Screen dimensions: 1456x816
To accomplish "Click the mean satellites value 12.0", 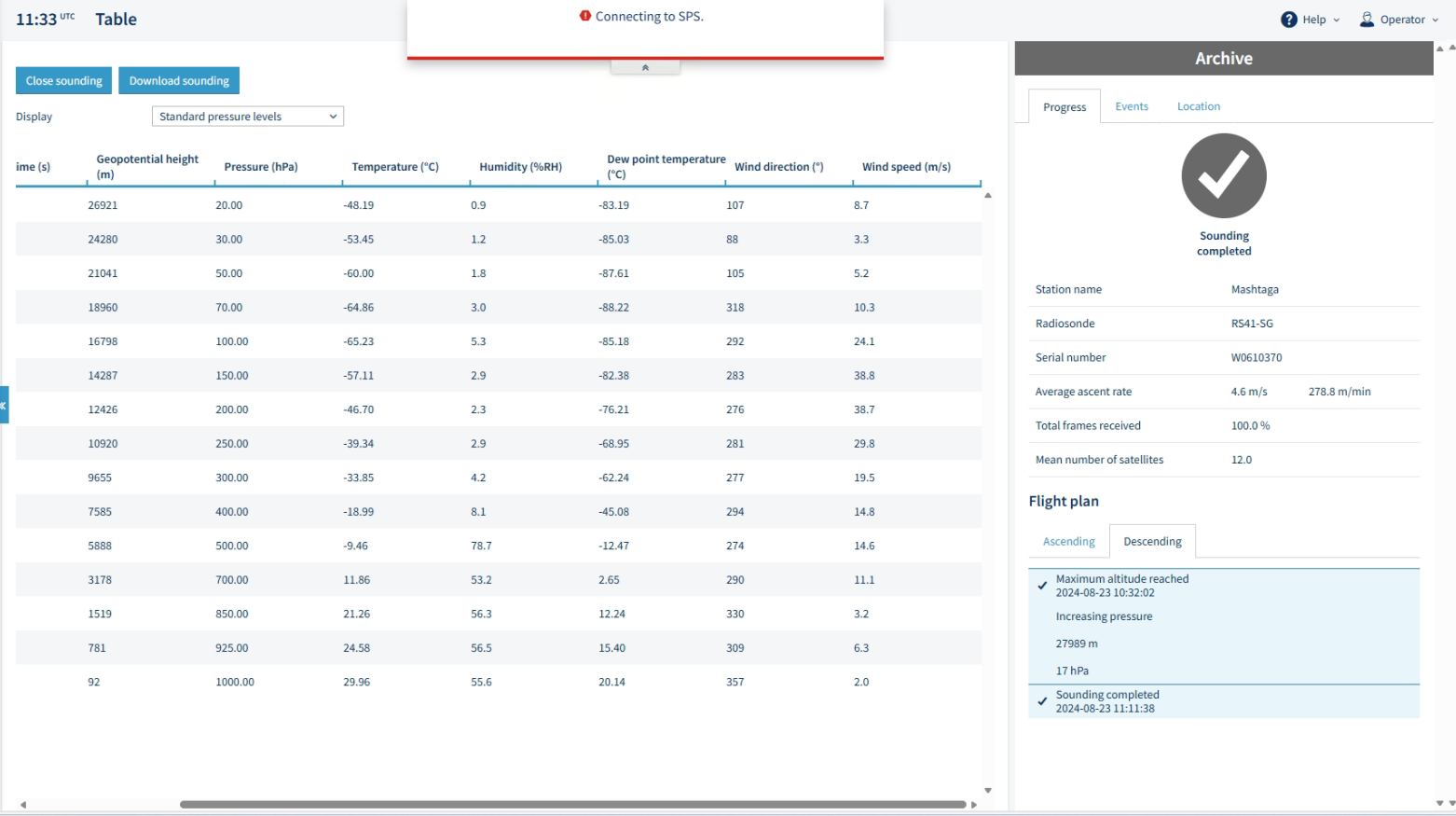I will pyautogui.click(x=1242, y=460).
